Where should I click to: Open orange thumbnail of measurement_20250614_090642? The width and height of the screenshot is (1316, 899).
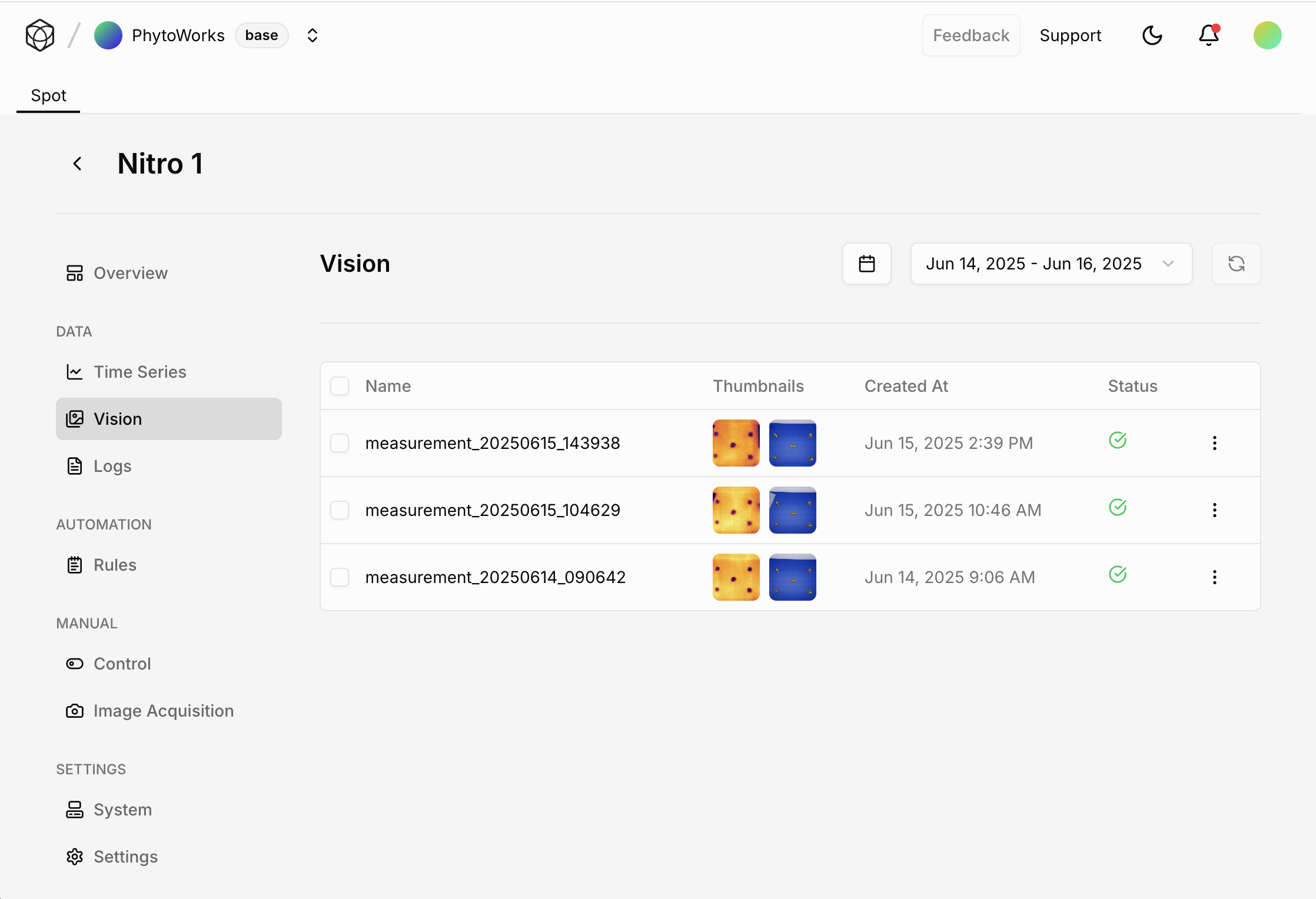[736, 577]
